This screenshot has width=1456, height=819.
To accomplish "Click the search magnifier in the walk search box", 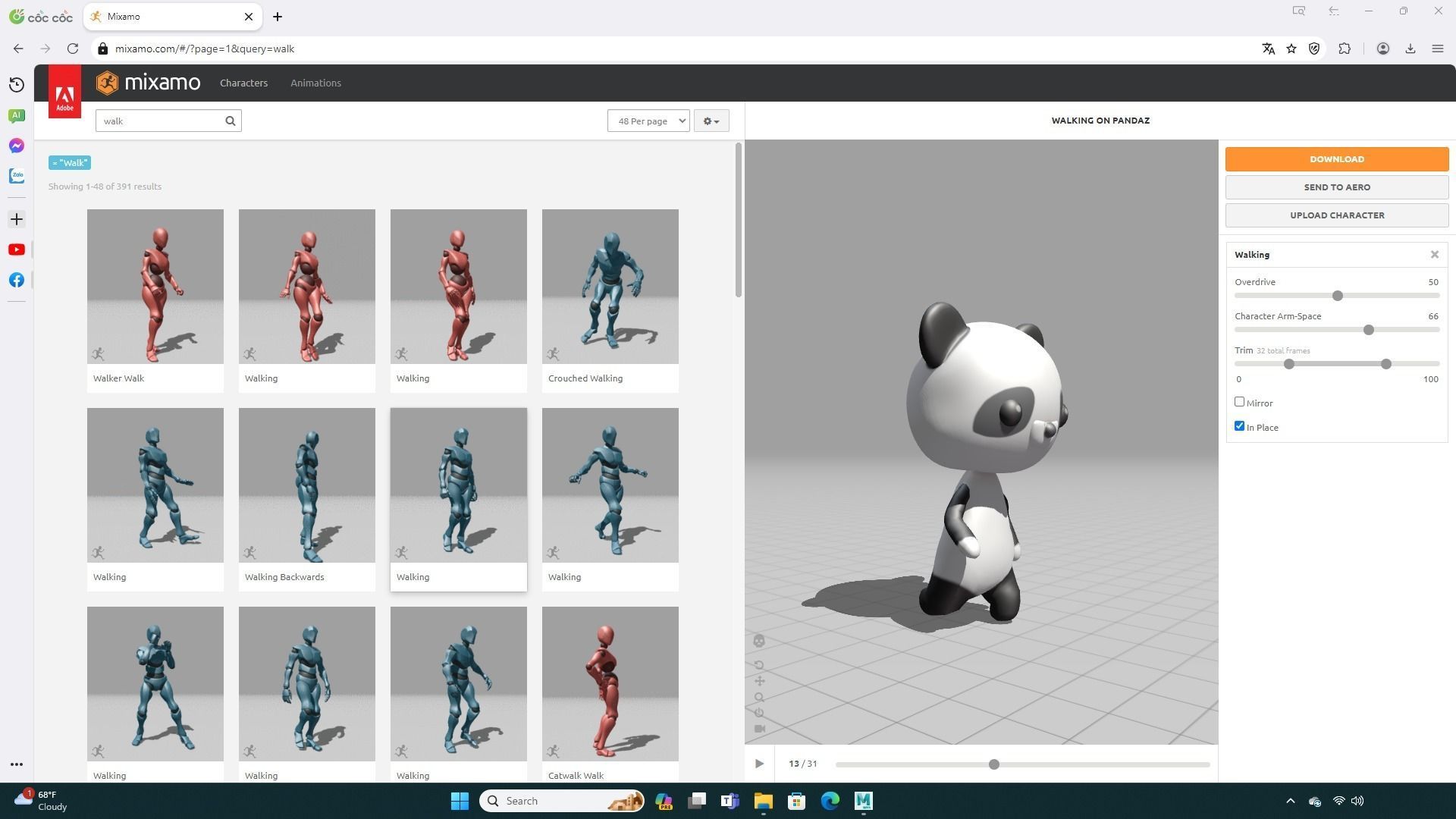I will click(231, 121).
